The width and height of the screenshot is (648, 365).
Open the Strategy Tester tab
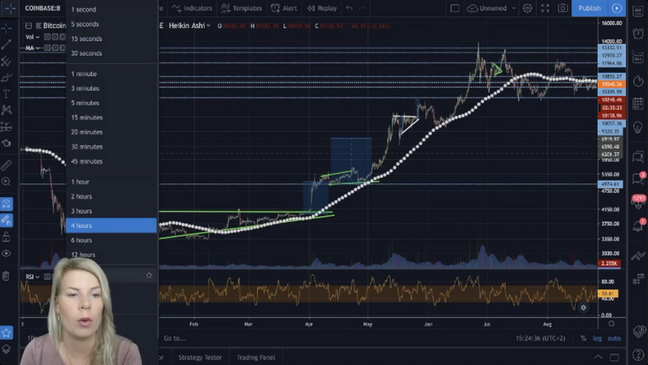[200, 357]
